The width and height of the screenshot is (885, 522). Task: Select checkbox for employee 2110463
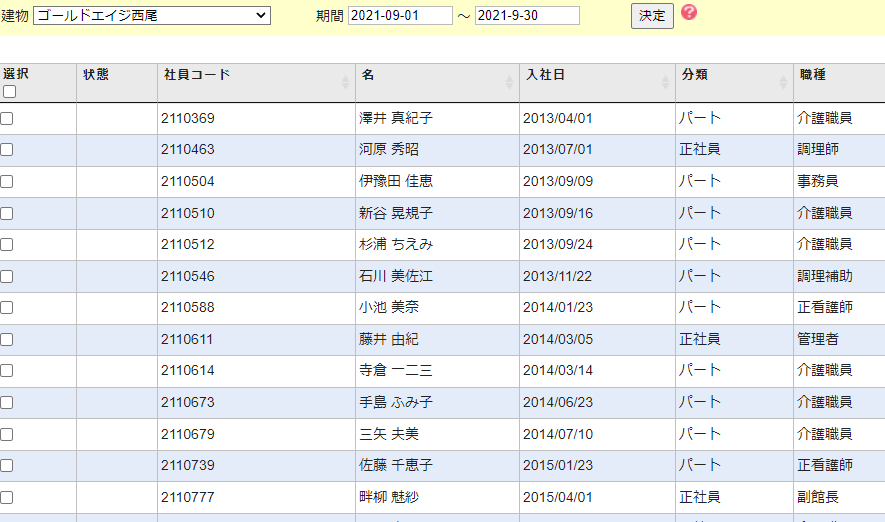pyautogui.click(x=7, y=150)
